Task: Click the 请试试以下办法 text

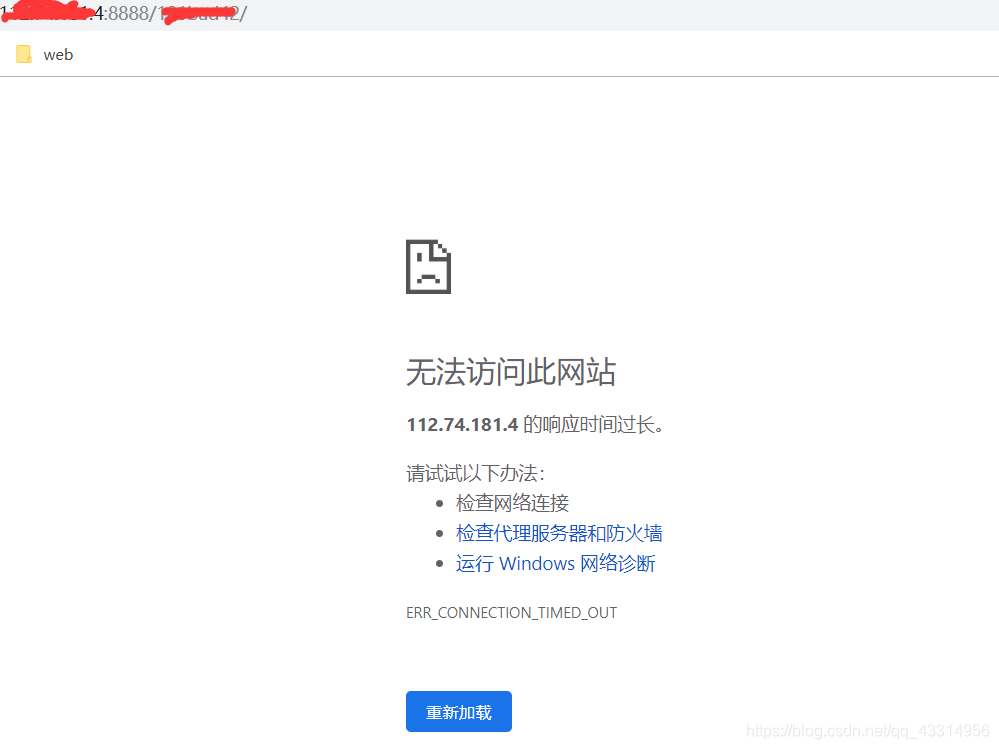Action: 475,473
